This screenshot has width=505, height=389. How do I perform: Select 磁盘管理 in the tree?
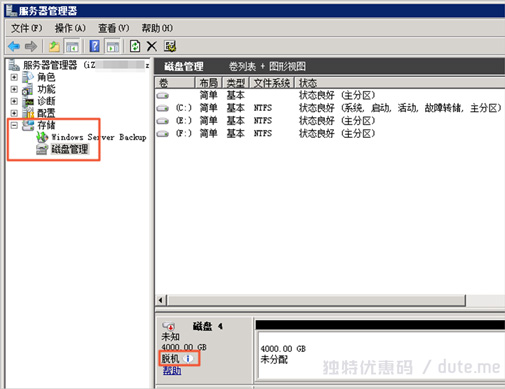(69, 149)
